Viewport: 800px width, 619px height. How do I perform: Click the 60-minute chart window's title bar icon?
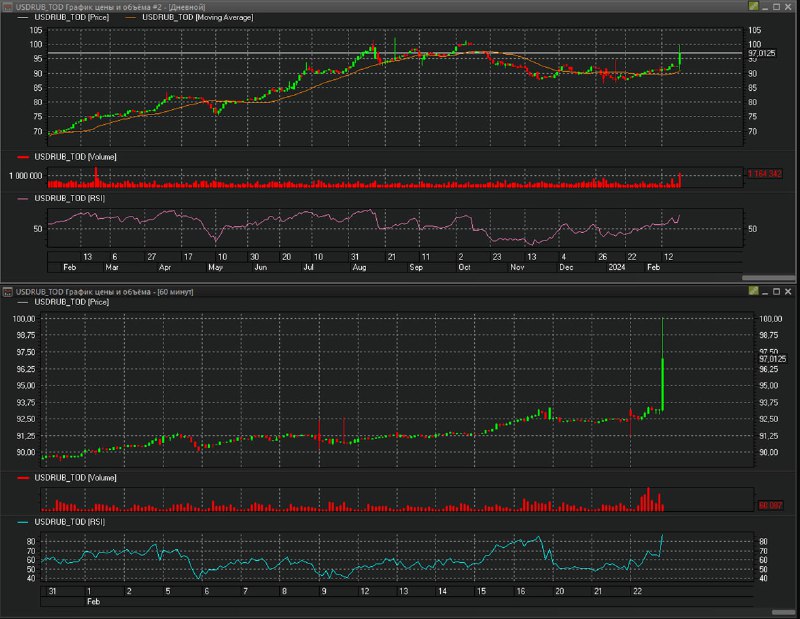click(7, 291)
